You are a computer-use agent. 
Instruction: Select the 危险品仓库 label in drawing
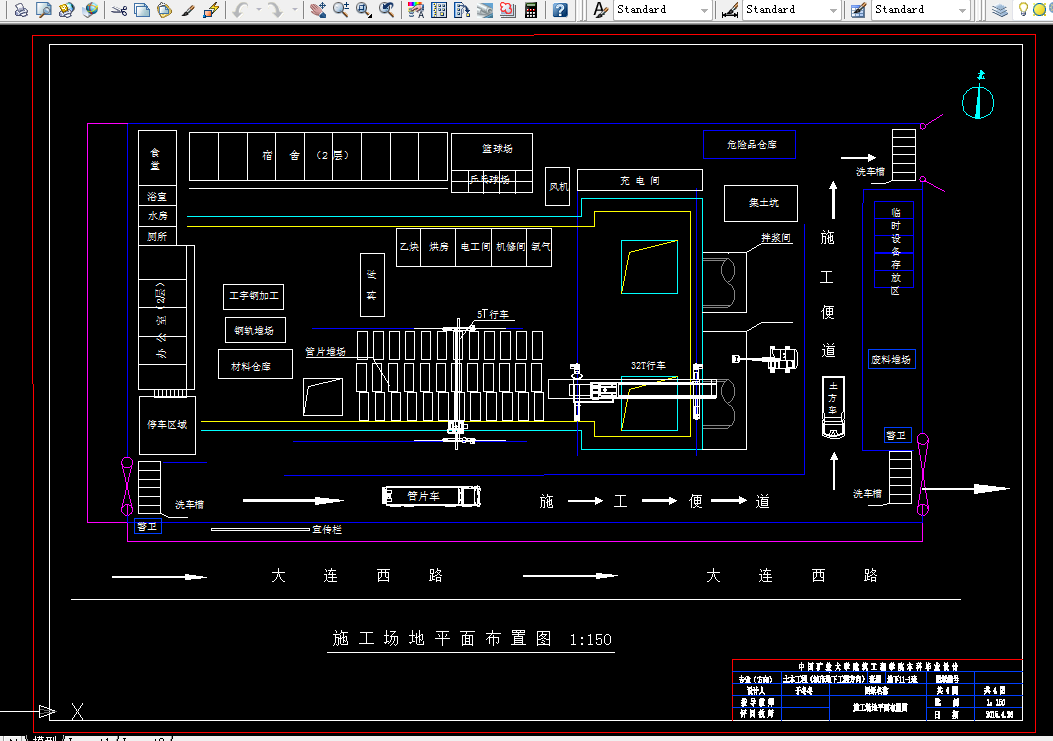click(x=751, y=144)
